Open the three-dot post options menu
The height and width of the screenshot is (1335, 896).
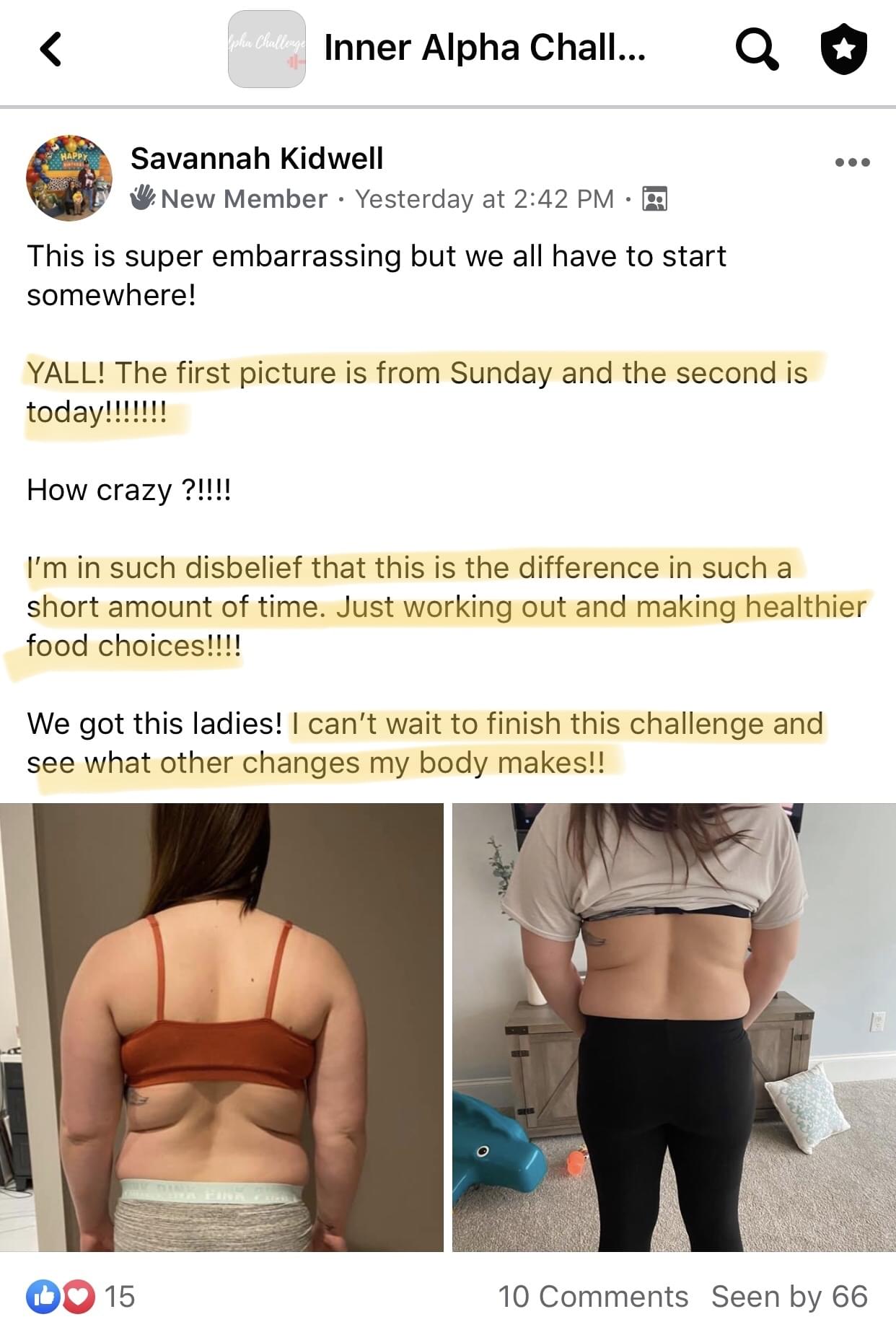tap(852, 162)
